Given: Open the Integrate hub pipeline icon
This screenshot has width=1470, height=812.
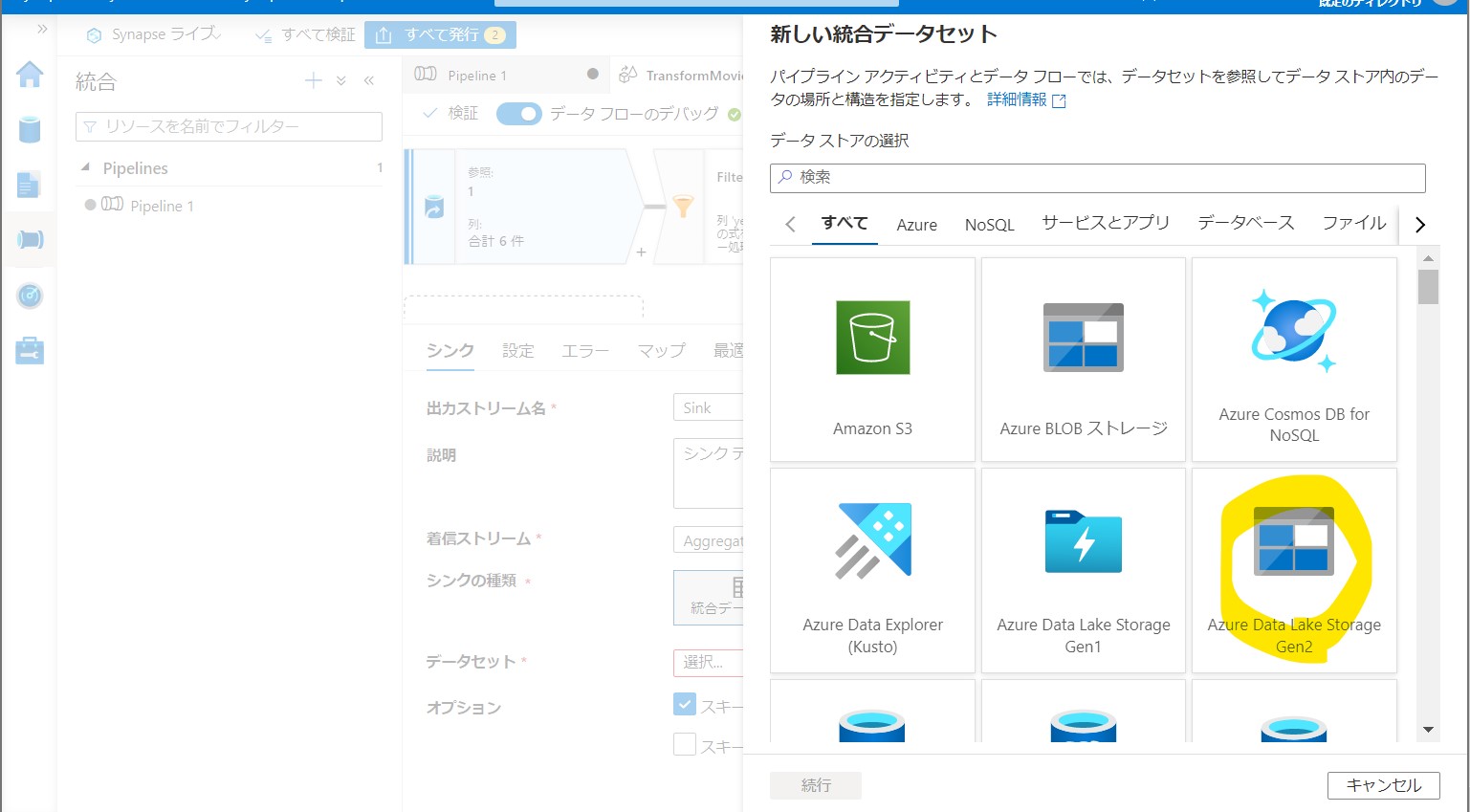Looking at the screenshot, I should click(30, 239).
